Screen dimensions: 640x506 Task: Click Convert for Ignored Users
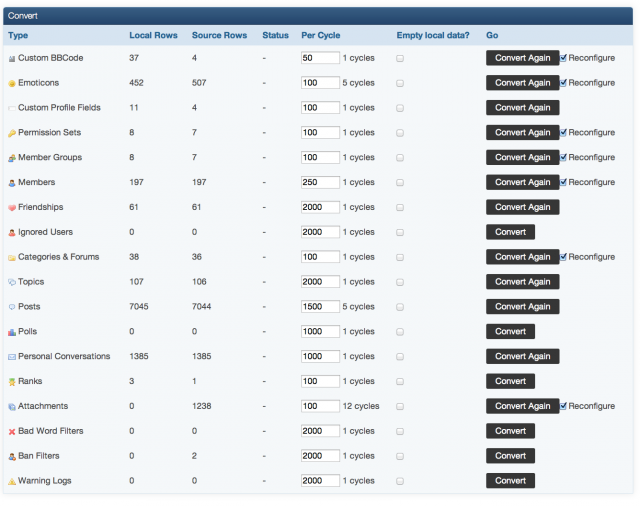(510, 232)
